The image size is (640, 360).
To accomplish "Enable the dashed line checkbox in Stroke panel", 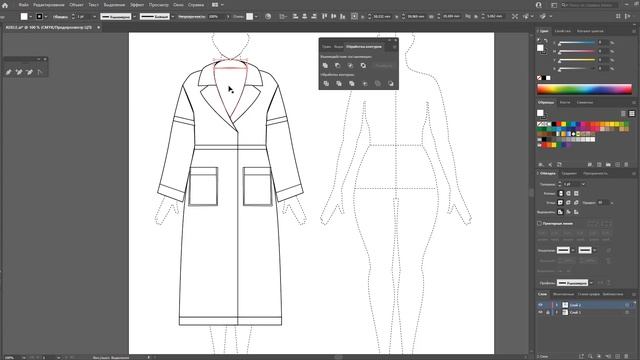I will [539, 224].
